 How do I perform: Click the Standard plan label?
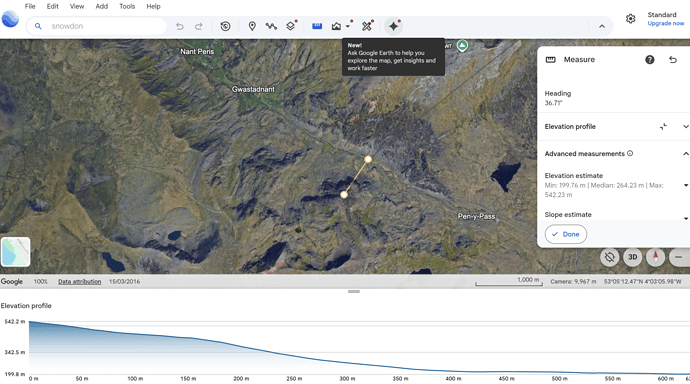661,15
